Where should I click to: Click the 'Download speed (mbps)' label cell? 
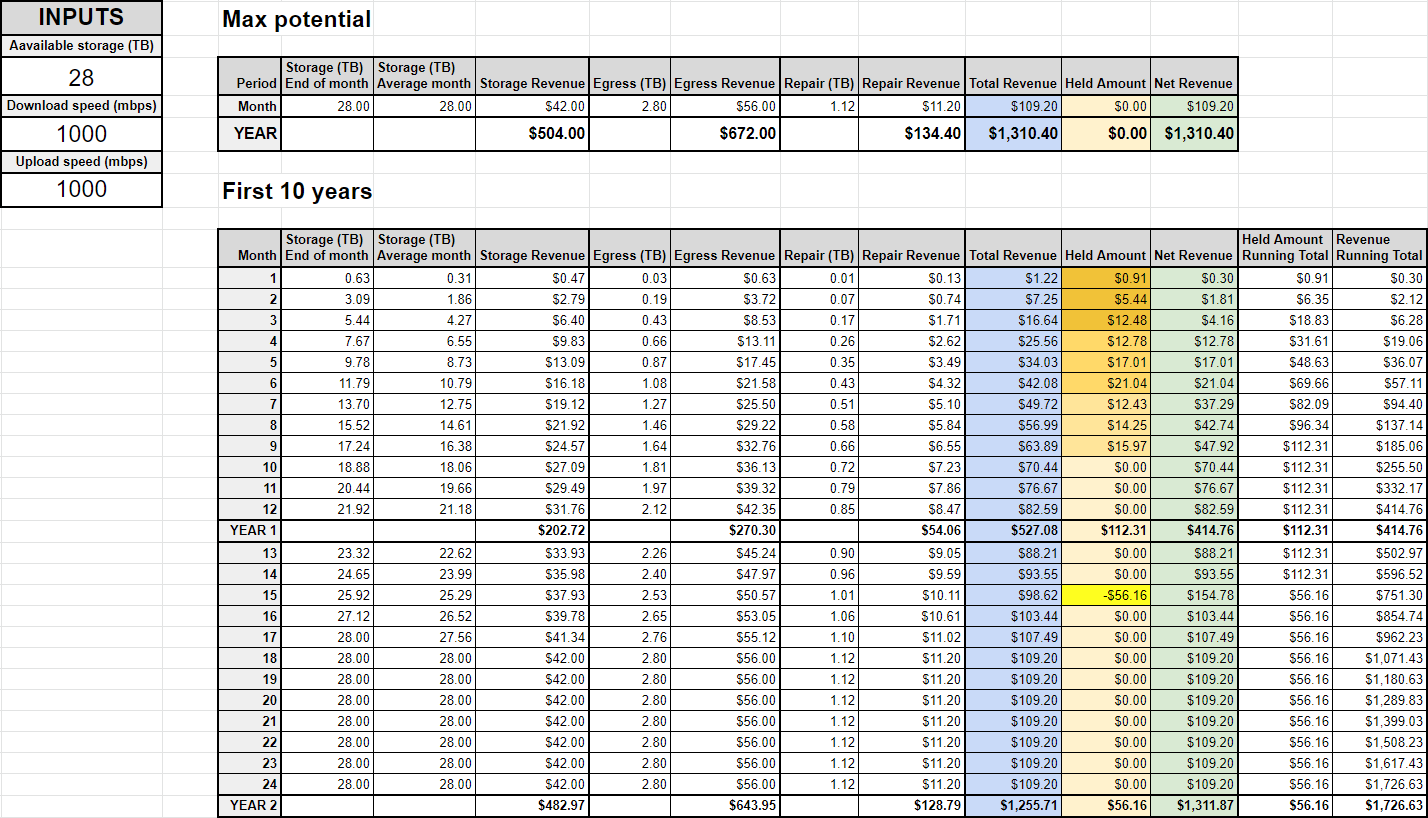tap(81, 105)
